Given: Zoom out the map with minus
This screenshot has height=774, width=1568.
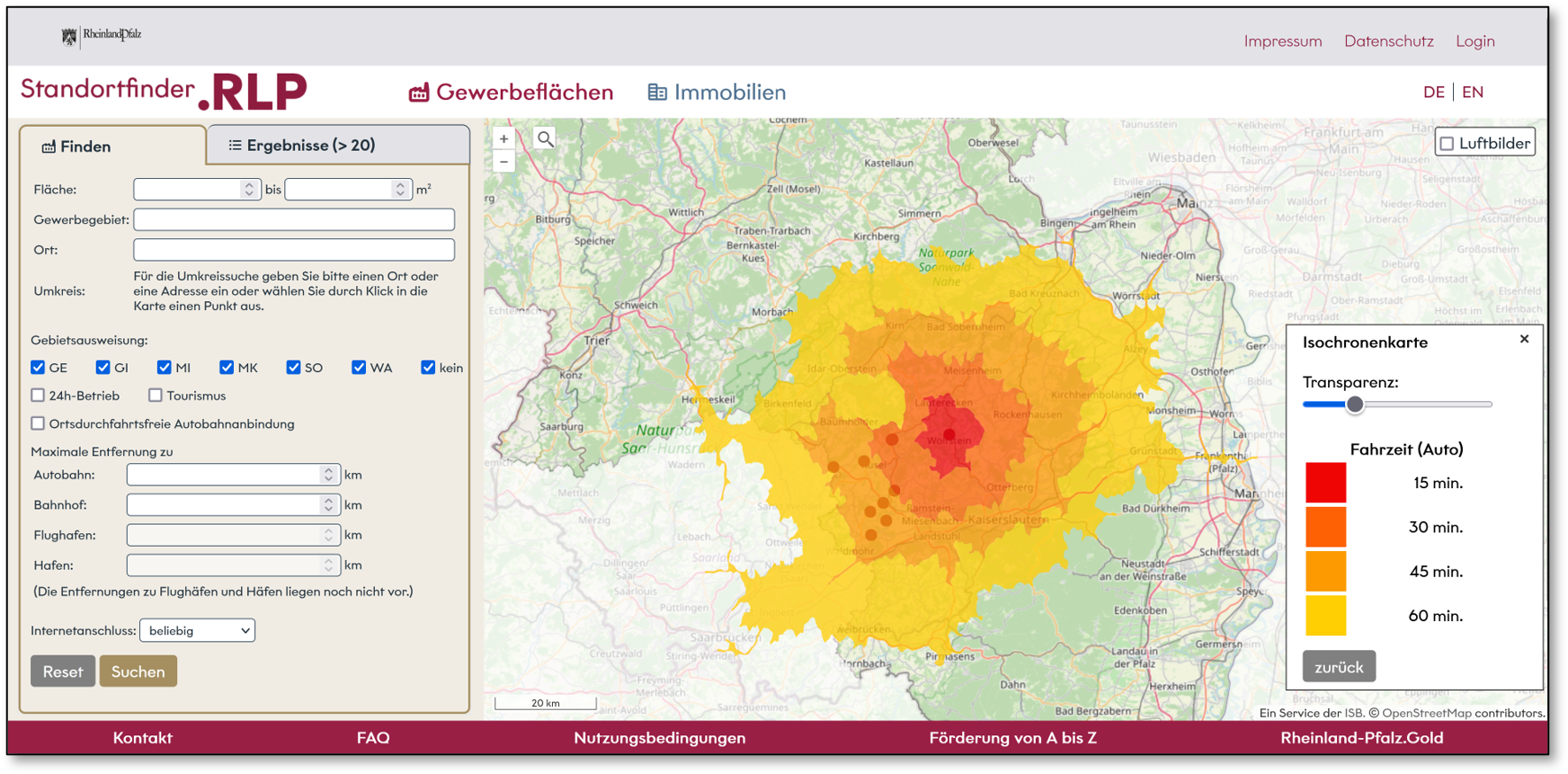Looking at the screenshot, I should click(503, 162).
